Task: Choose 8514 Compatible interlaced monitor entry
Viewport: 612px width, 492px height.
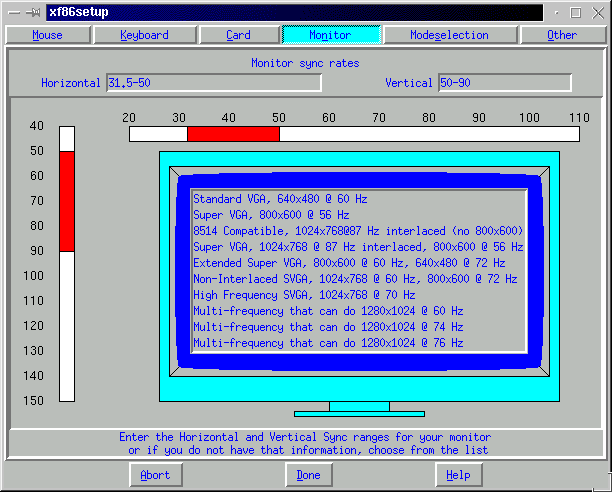Action: 357,230
